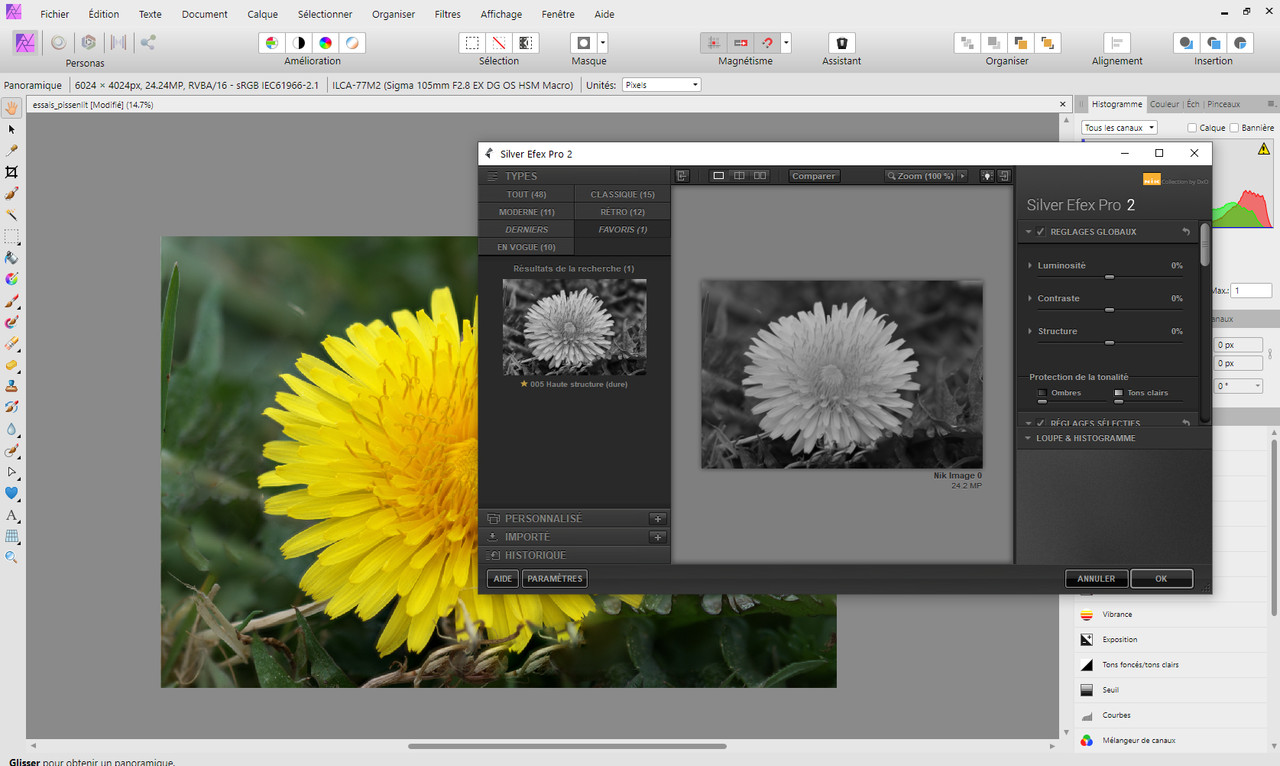The height and width of the screenshot is (766, 1280).
Task: Open the Assistant icon in toolbar
Action: (841, 43)
